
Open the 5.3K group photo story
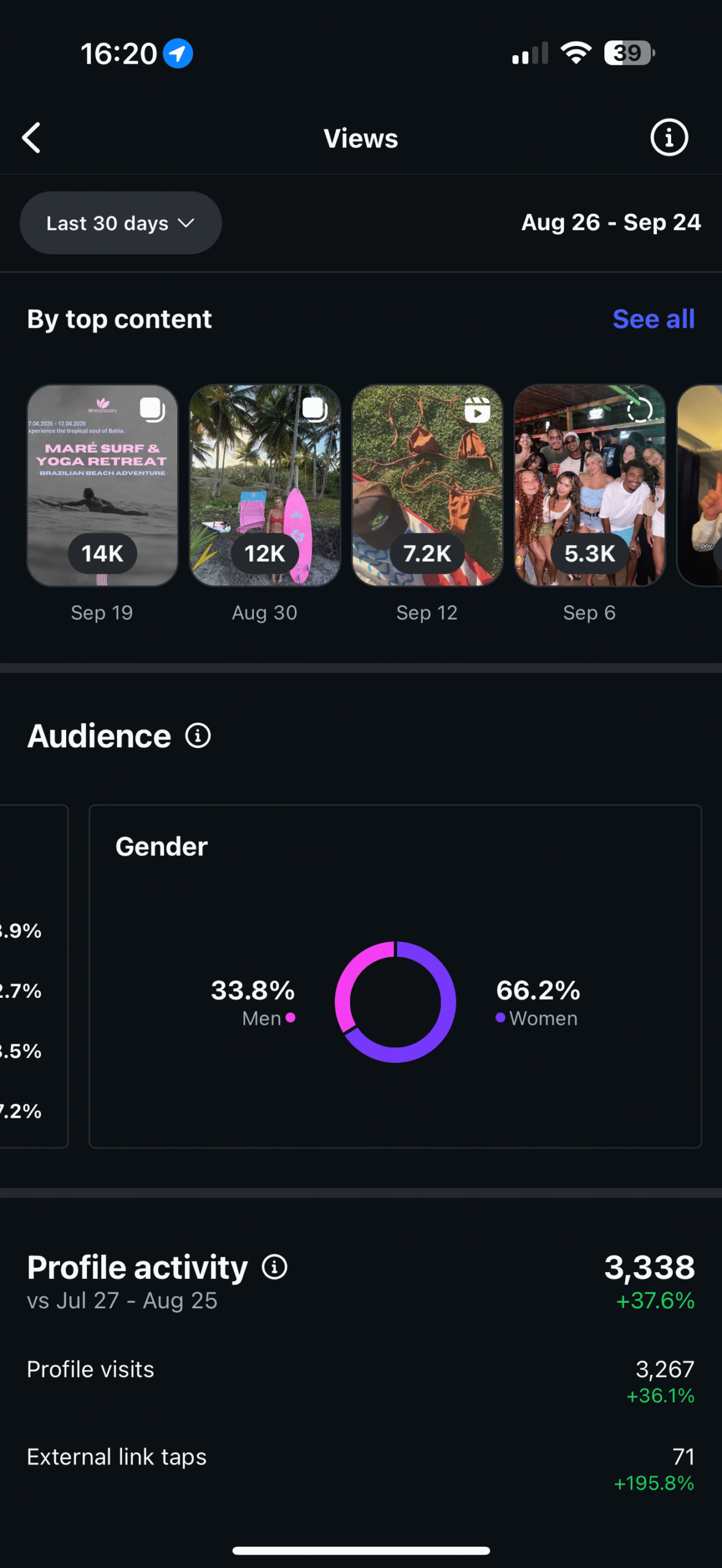coord(590,485)
